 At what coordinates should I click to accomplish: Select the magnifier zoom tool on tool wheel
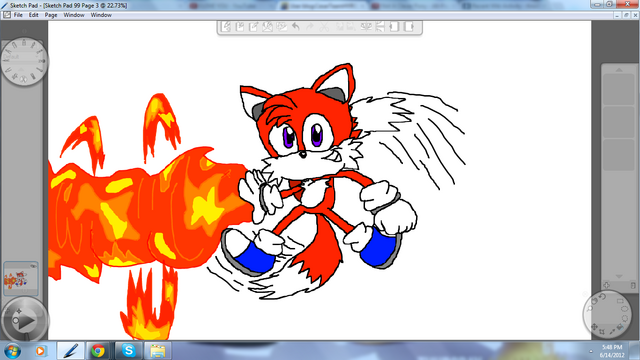pyautogui.click(x=590, y=309)
